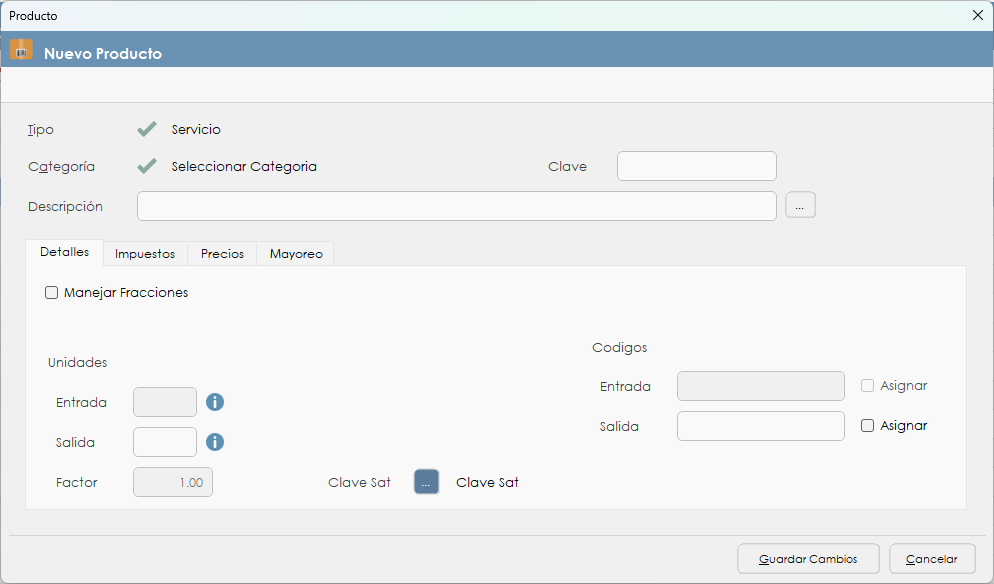994x584 pixels.
Task: Click the Guardar Cambios button
Action: [809, 559]
